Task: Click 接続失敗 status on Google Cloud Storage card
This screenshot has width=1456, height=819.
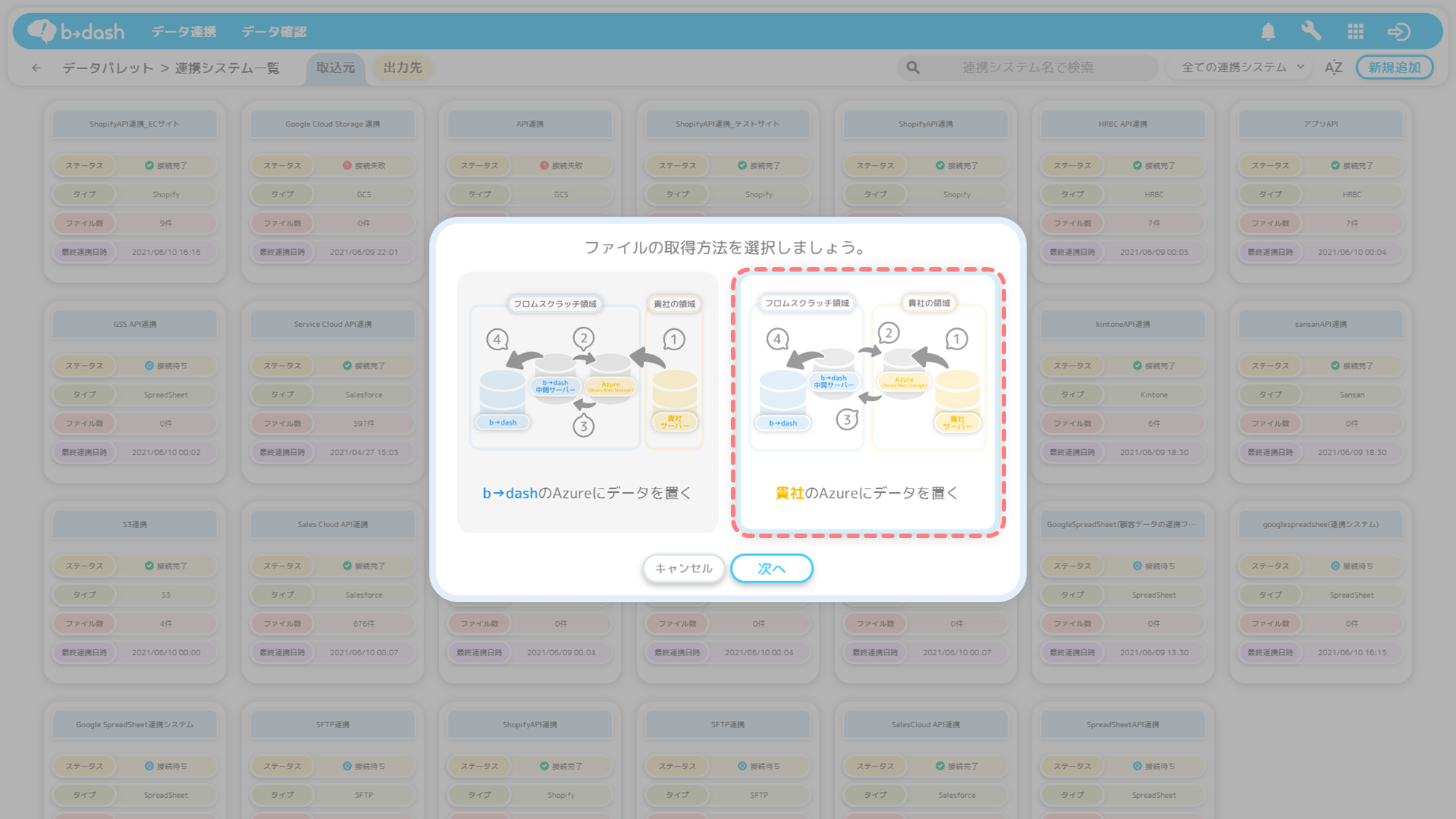Action: click(x=364, y=165)
